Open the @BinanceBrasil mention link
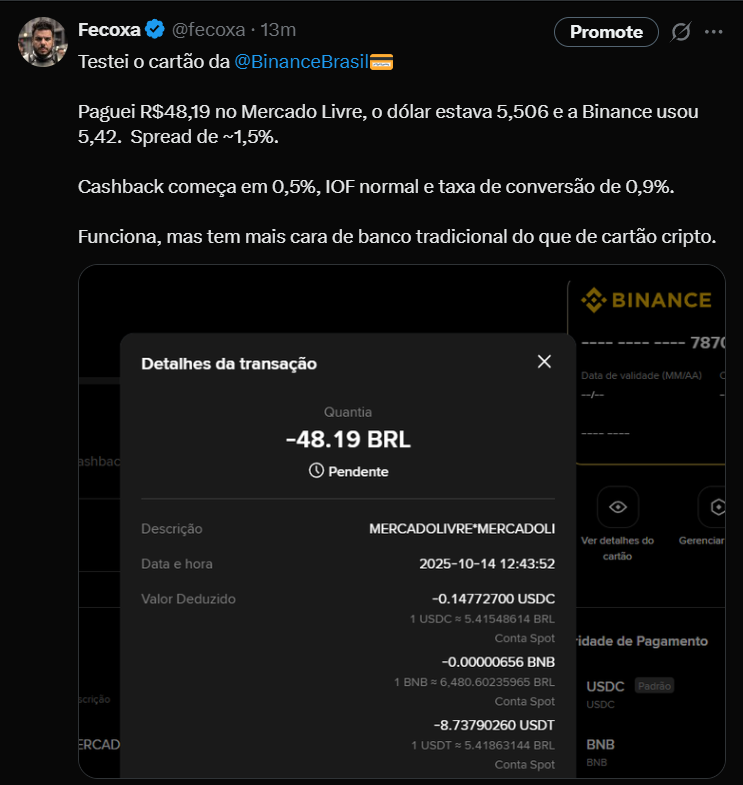 pyautogui.click(x=301, y=62)
